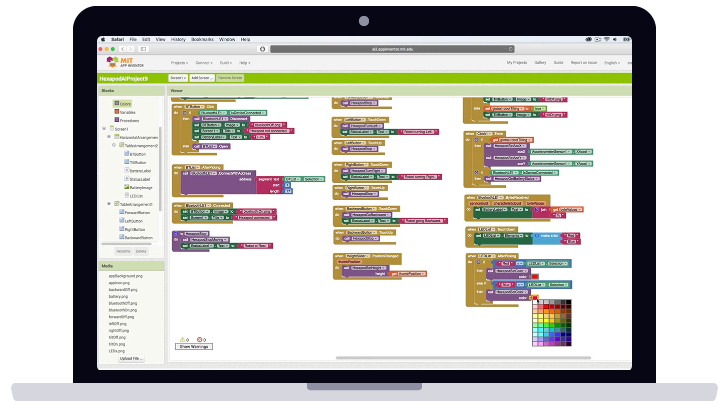
Task: Click the red error counter icon
Action: (201, 340)
